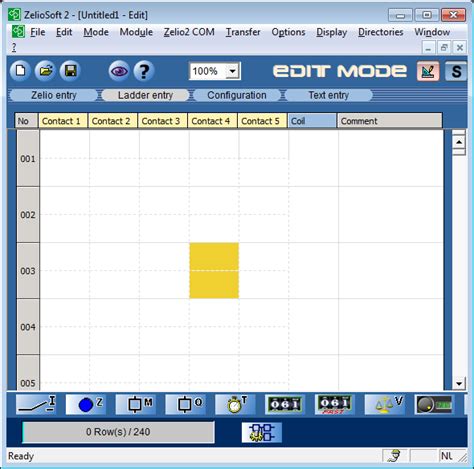Start simulation with the S button

point(456,71)
